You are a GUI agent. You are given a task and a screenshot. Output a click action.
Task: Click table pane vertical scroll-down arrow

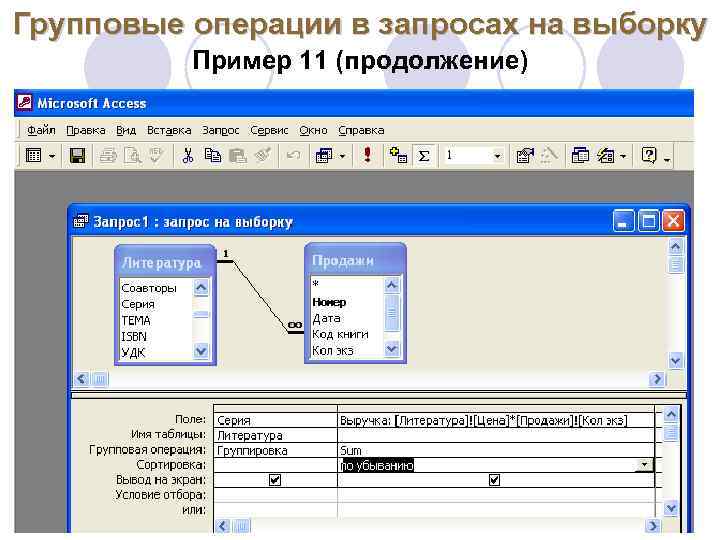click(x=675, y=360)
